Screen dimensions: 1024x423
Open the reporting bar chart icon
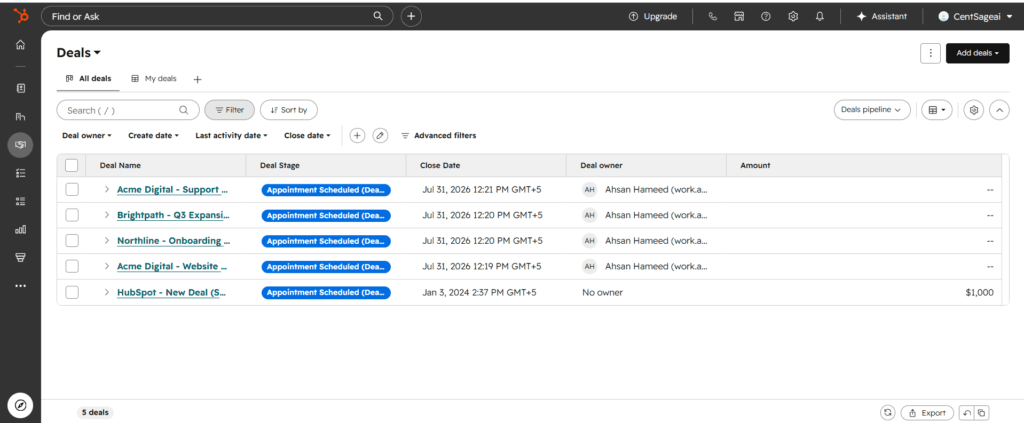tap(20, 230)
